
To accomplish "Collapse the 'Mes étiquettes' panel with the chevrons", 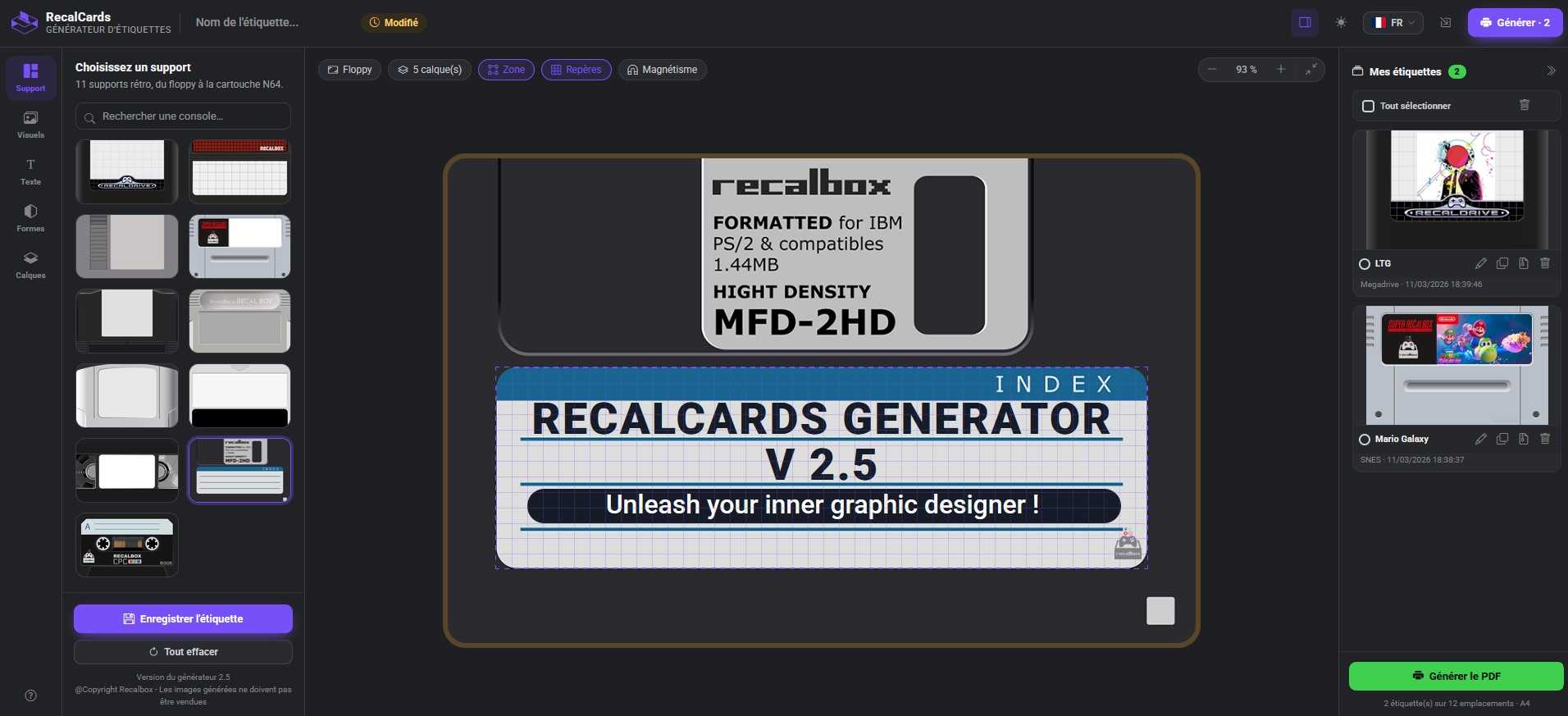I will coord(1551,71).
